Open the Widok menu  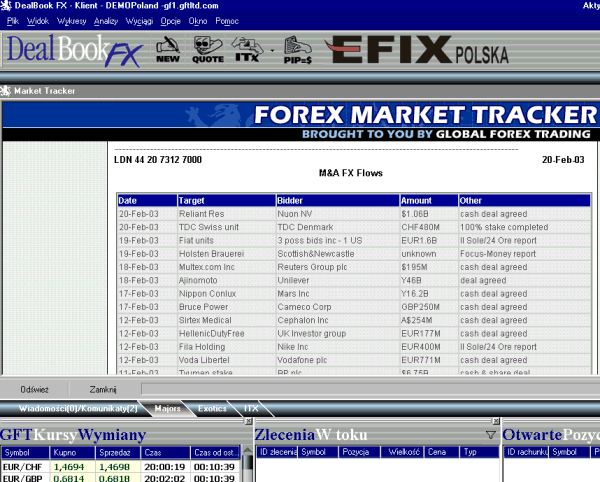(x=38, y=21)
